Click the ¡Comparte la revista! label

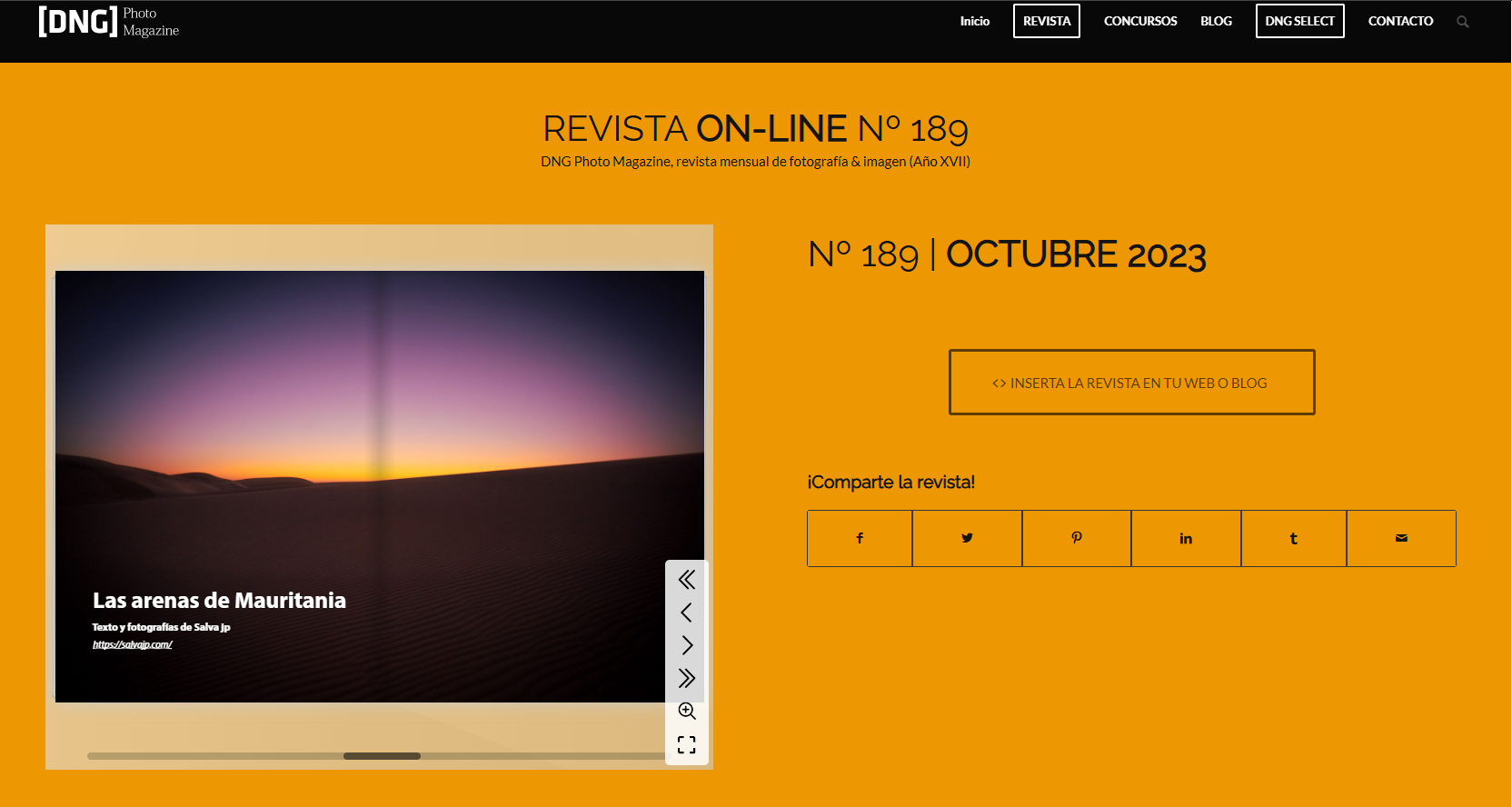point(891,482)
